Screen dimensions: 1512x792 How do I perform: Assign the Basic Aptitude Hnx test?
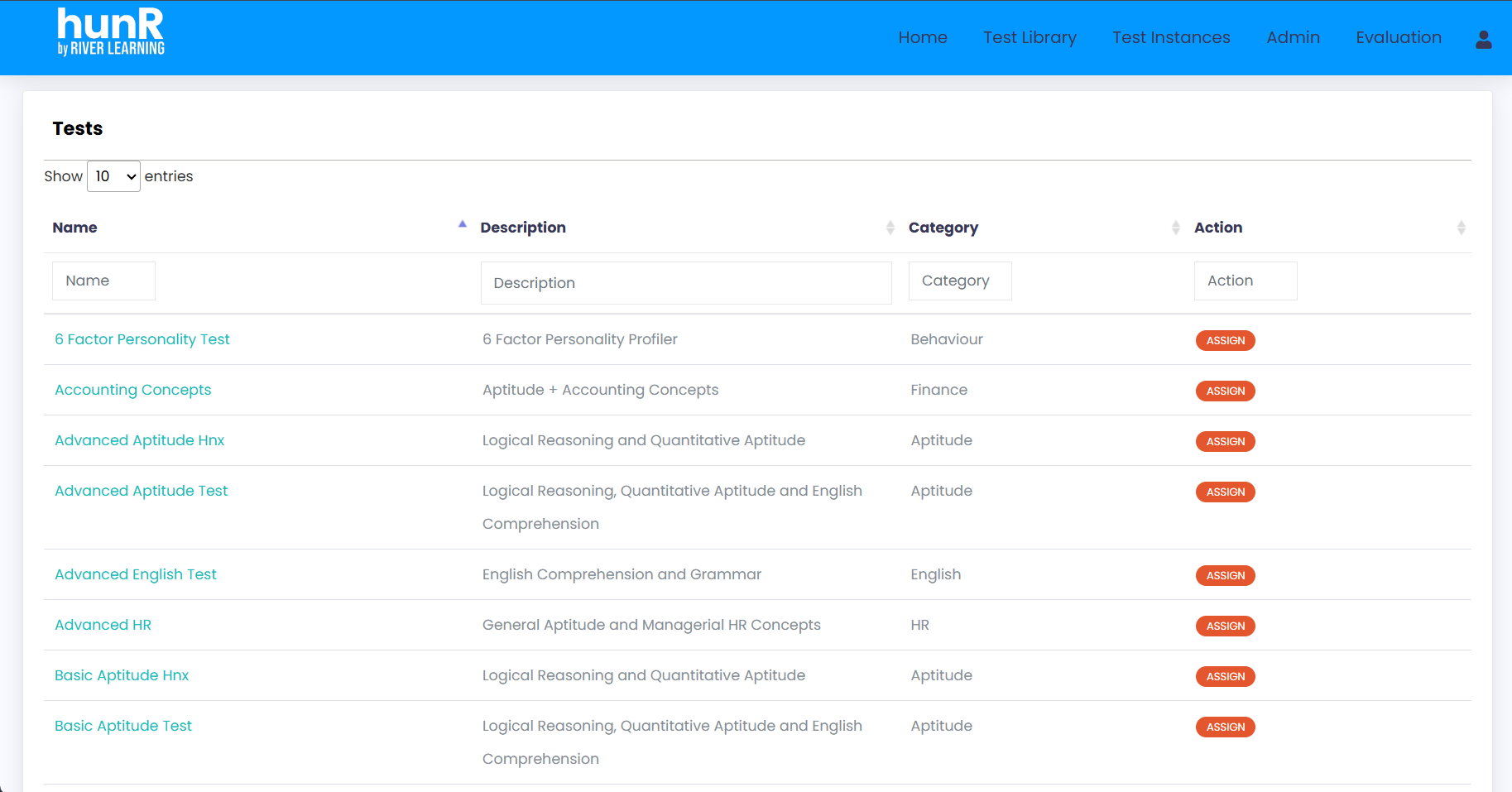pos(1226,676)
